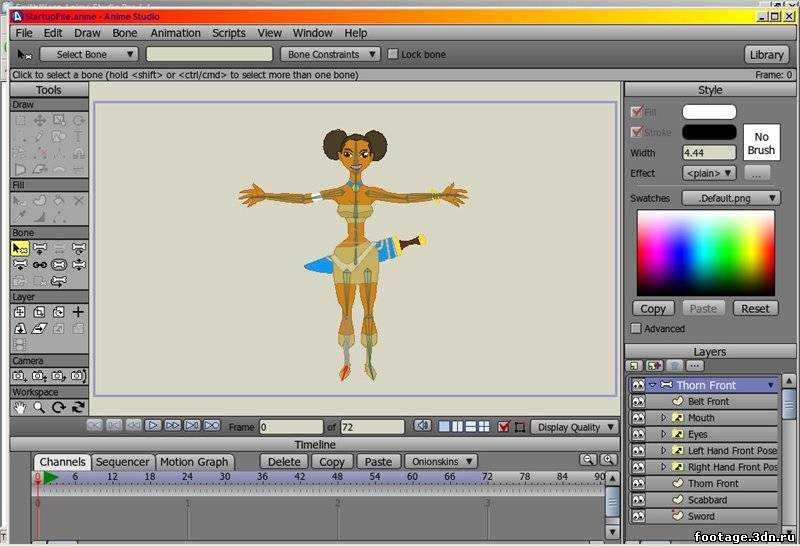
Task: Enable the Advanced checkbox in Style panel
Action: coord(636,329)
